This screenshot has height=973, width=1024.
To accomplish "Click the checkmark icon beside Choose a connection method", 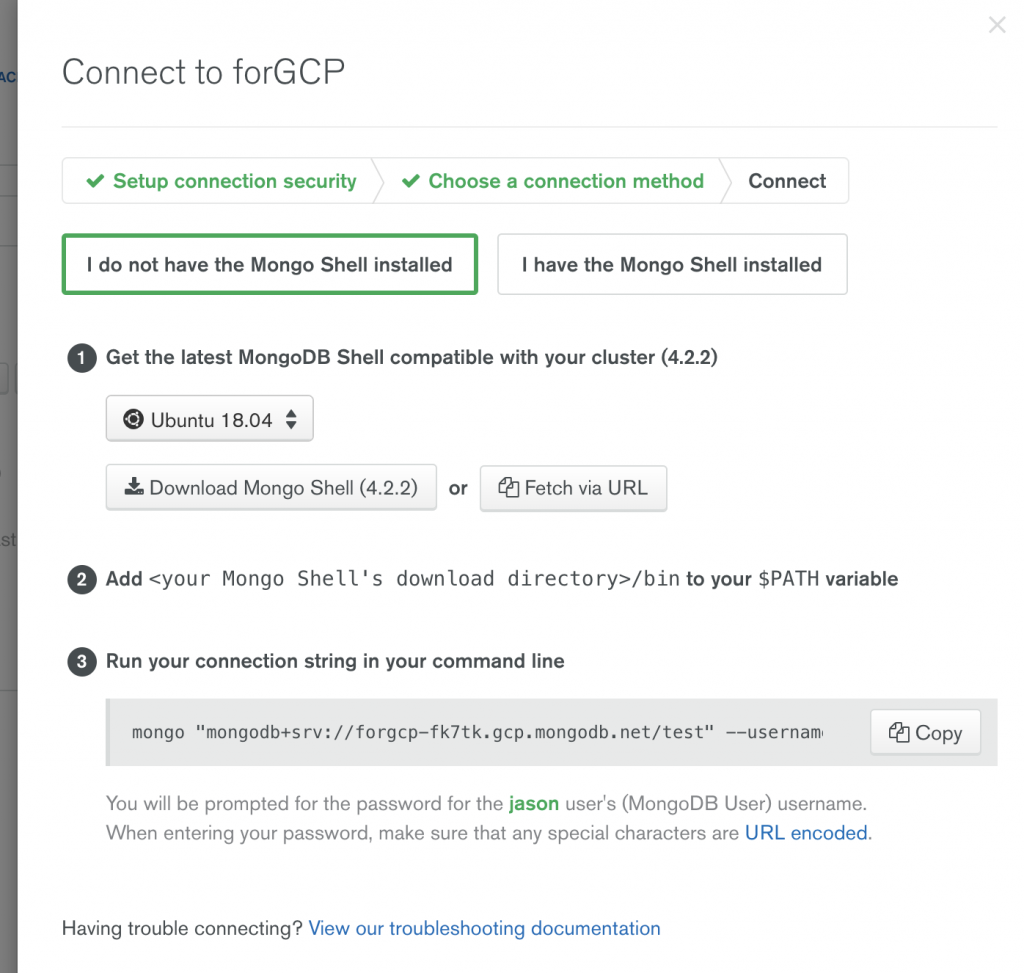I will (411, 181).
